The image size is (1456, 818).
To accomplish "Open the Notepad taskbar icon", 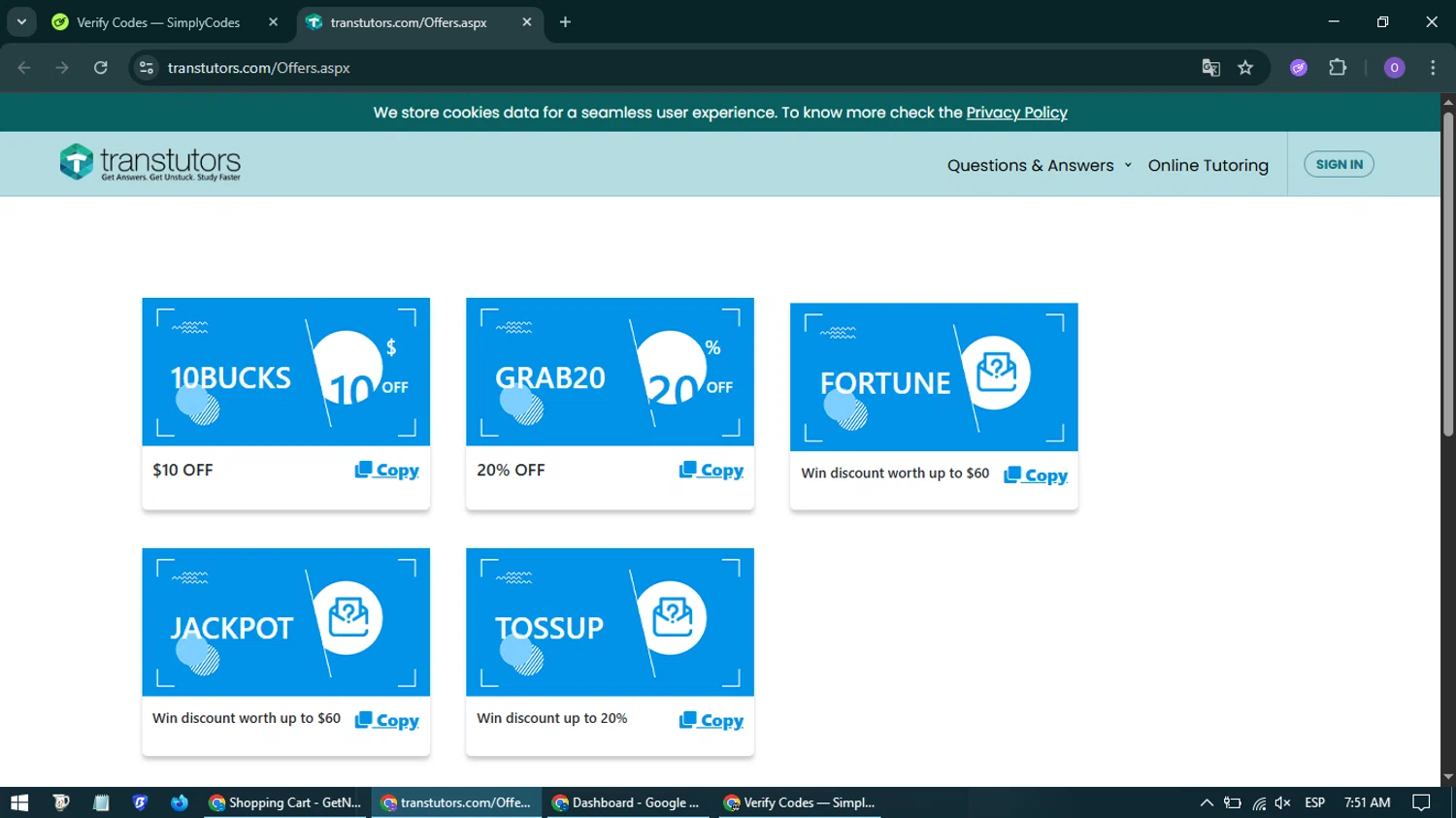I will [x=101, y=802].
